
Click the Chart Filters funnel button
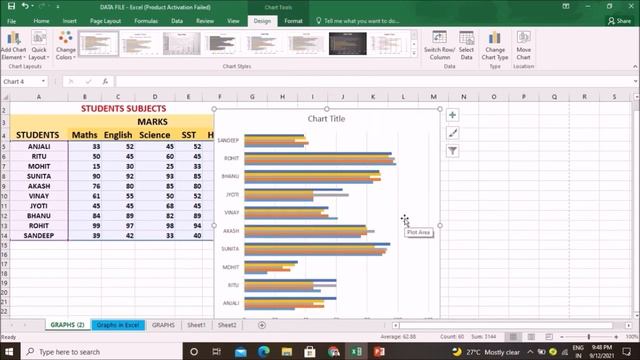pos(452,151)
